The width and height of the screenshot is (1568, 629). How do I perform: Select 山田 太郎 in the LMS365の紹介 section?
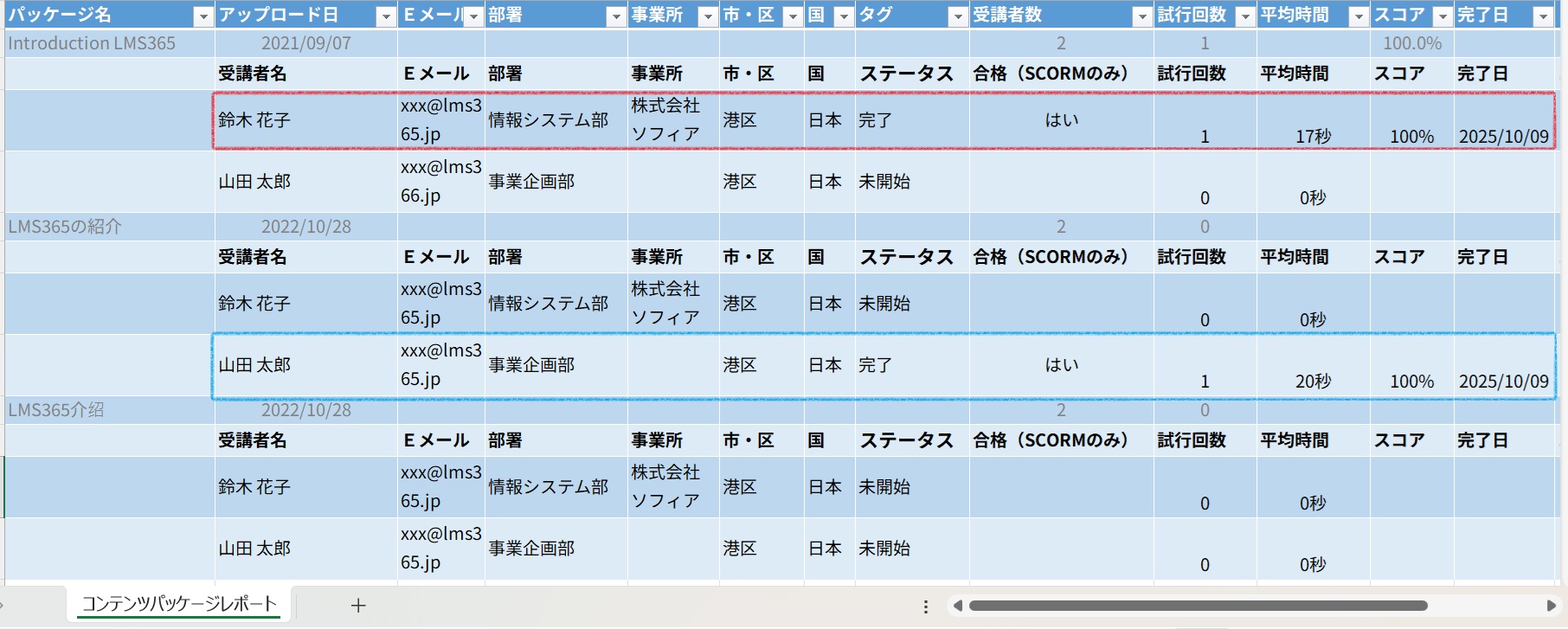[x=306, y=365]
